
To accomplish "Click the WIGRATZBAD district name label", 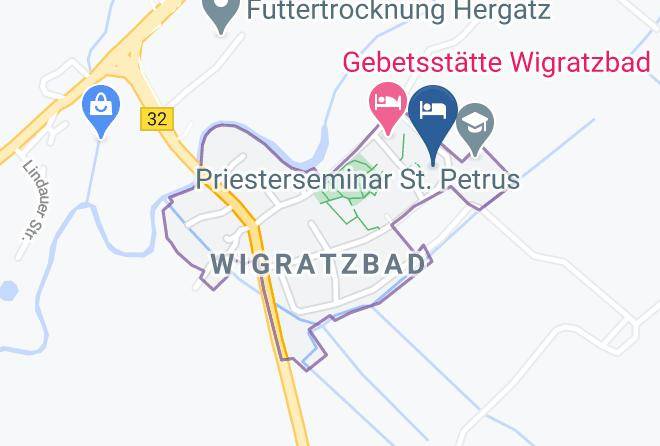I will coord(319,264).
